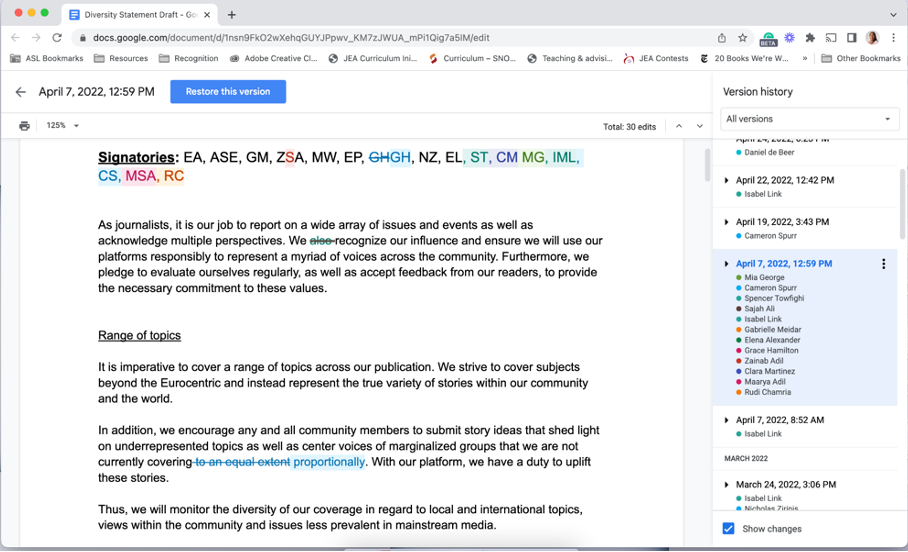The image size is (908, 552).
Task: Open the Recognition bookmarks folder
Action: coord(189,59)
